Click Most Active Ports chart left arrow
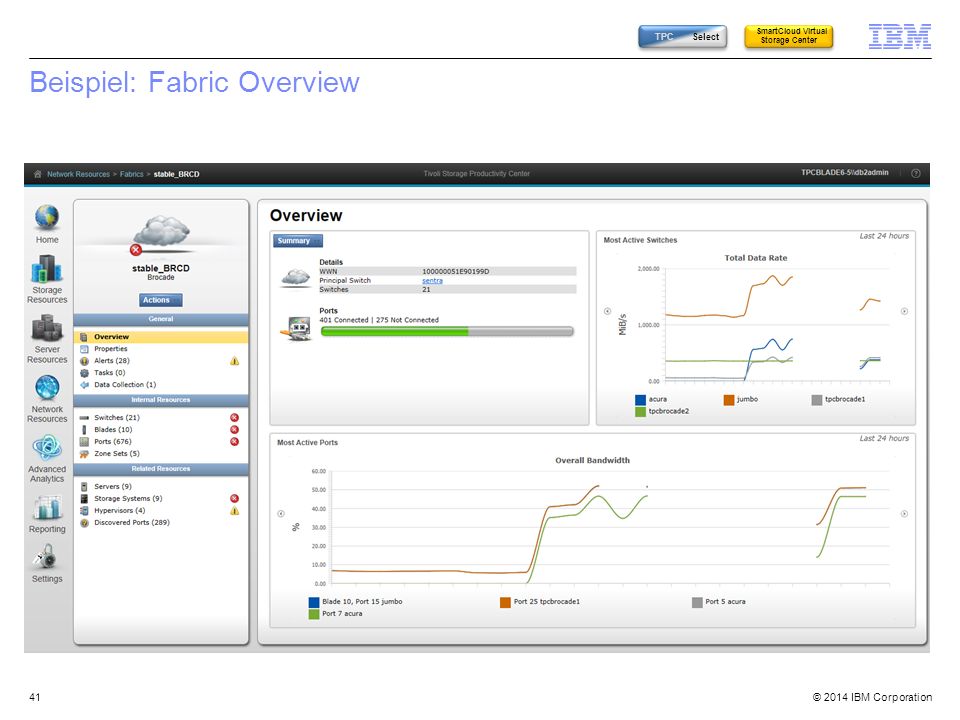This screenshot has width=960, height=720. tap(281, 514)
